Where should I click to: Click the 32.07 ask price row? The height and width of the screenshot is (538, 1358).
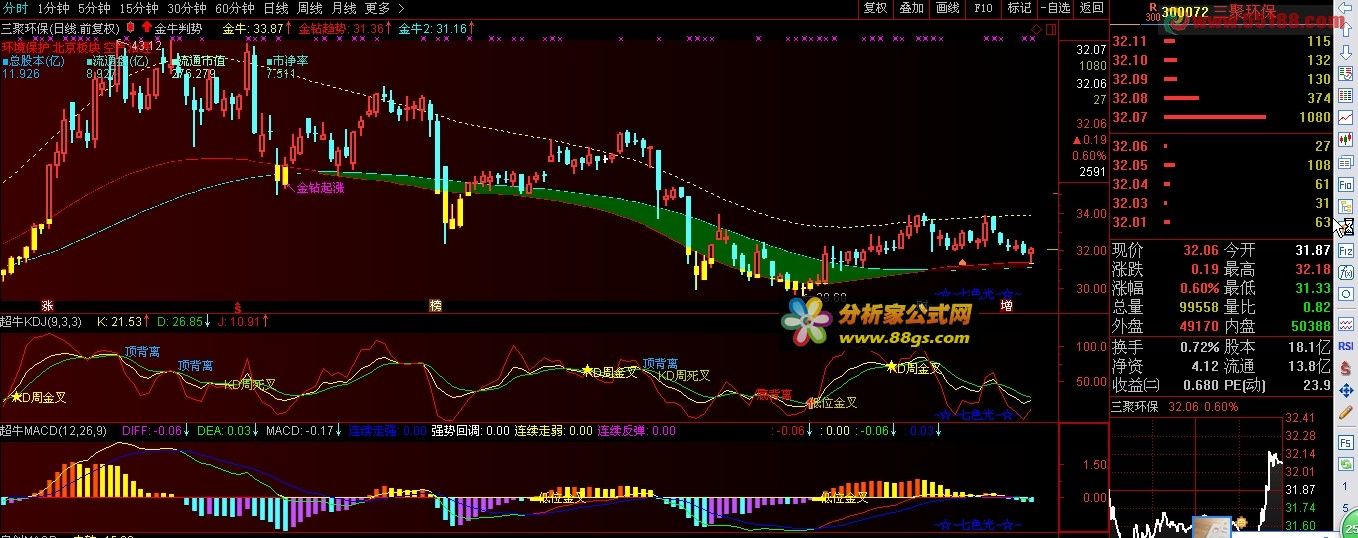pos(1222,117)
